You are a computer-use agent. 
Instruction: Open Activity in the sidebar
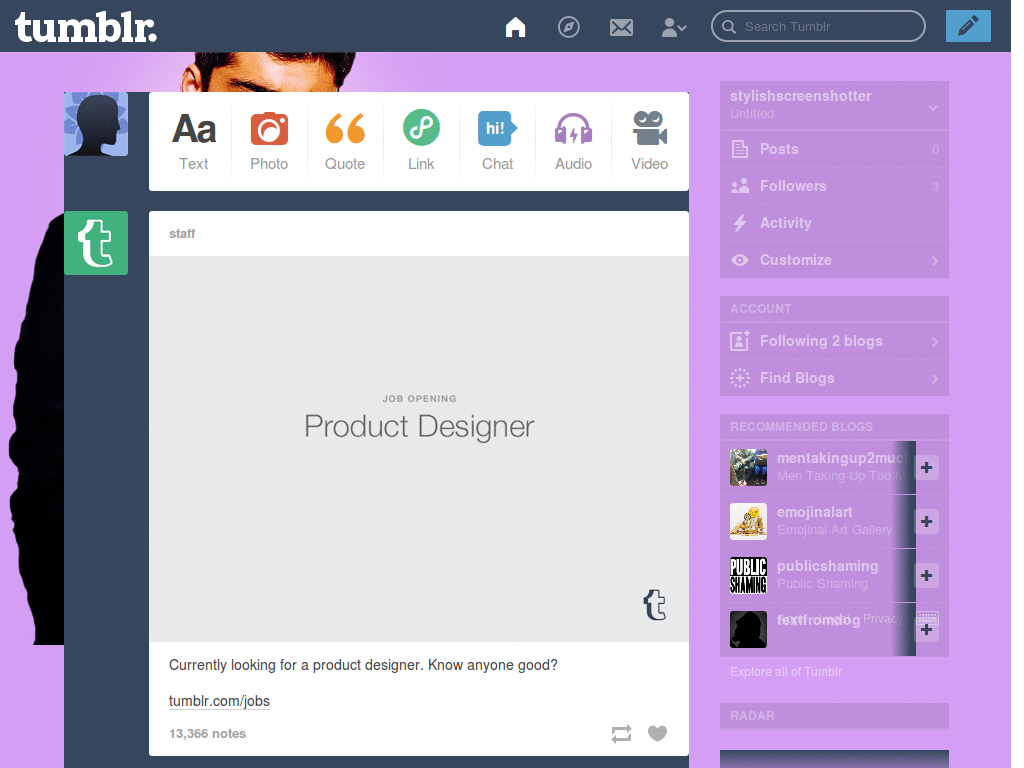(x=834, y=223)
